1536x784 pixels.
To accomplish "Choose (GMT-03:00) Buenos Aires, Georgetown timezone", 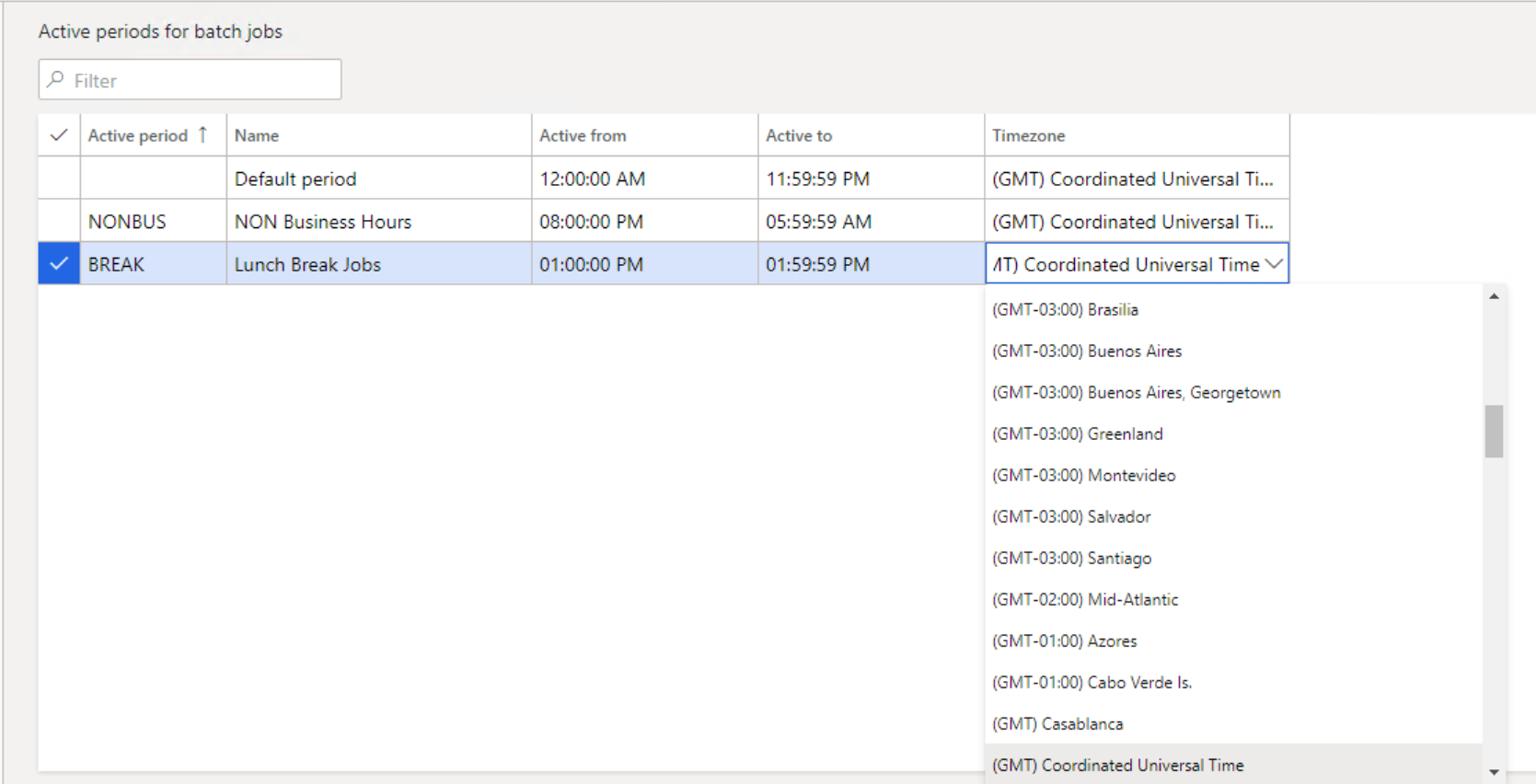I will pos(1233,392).
